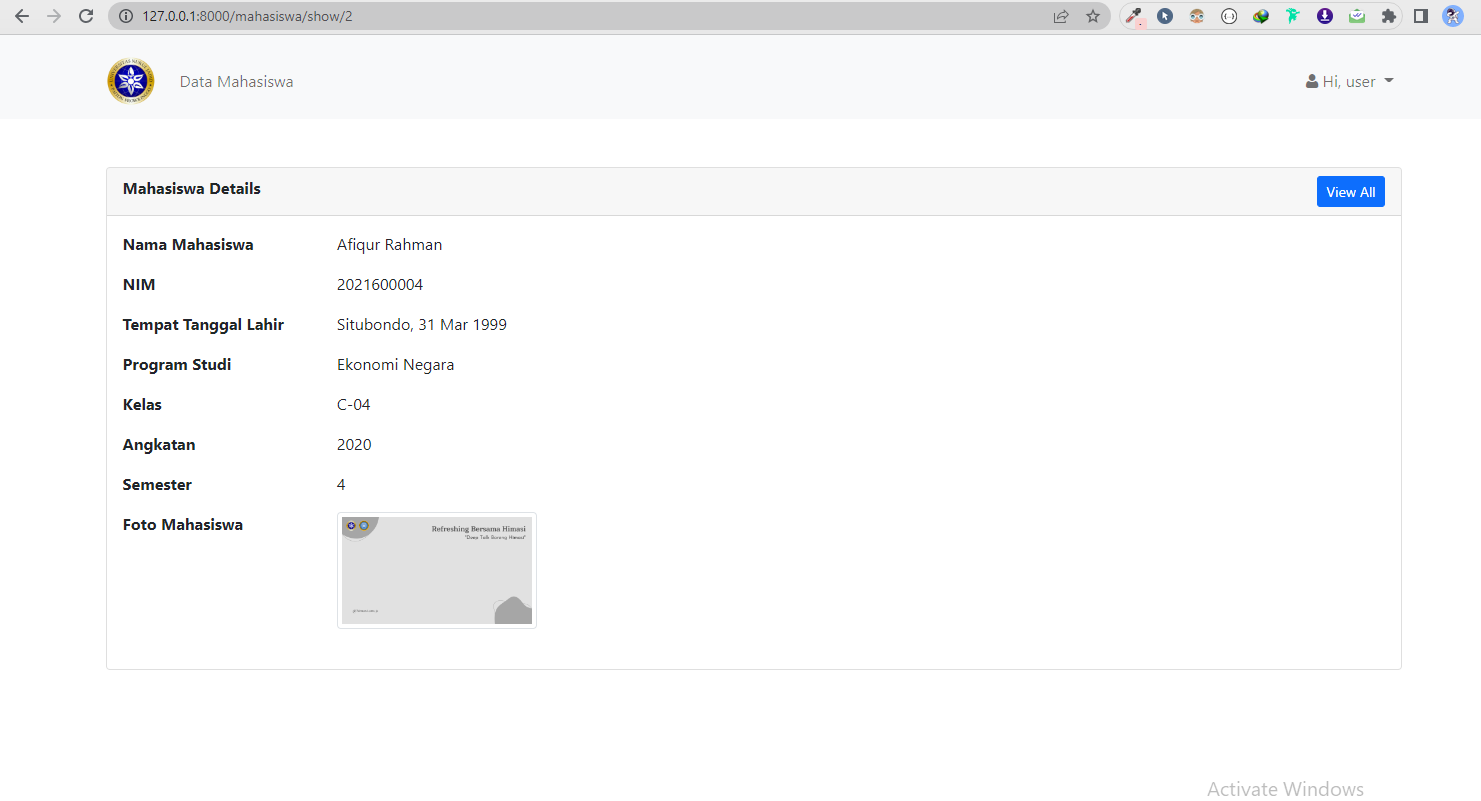Bookmark this page with star icon
This screenshot has height=801, width=1481.
[x=1093, y=16]
